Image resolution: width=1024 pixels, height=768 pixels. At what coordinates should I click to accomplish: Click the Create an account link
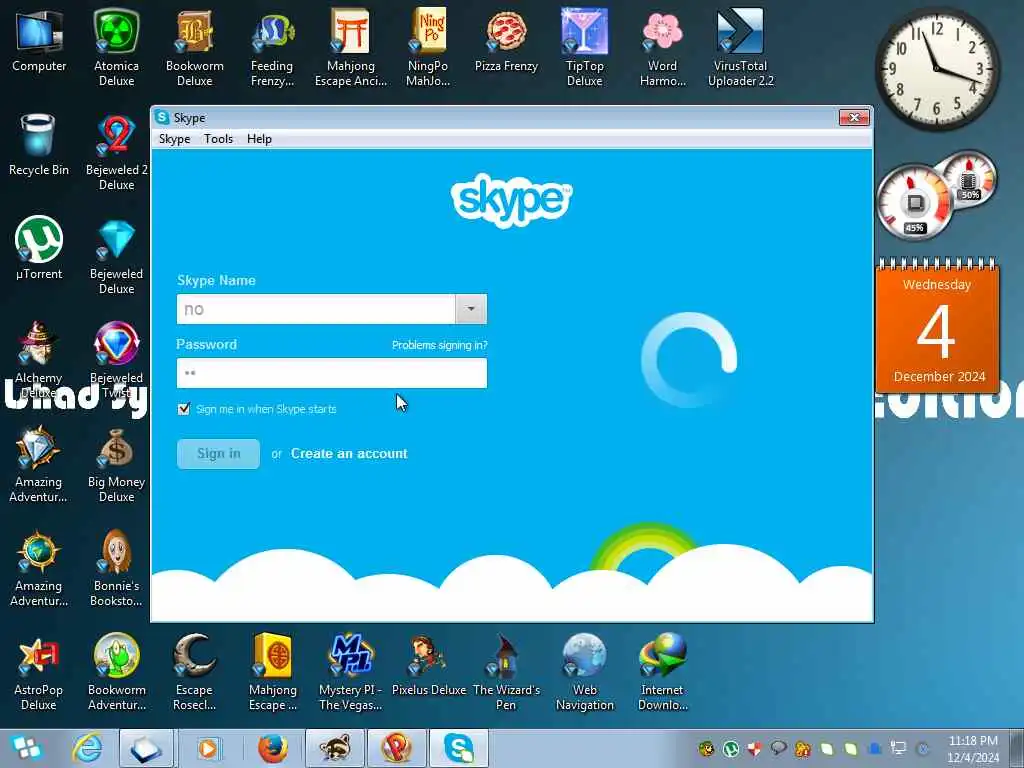click(x=349, y=453)
